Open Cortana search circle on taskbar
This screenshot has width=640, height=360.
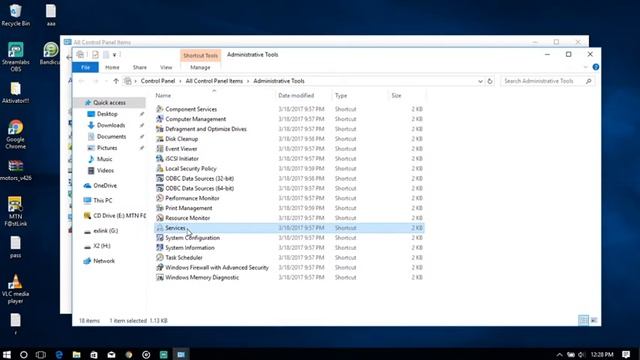[24, 354]
